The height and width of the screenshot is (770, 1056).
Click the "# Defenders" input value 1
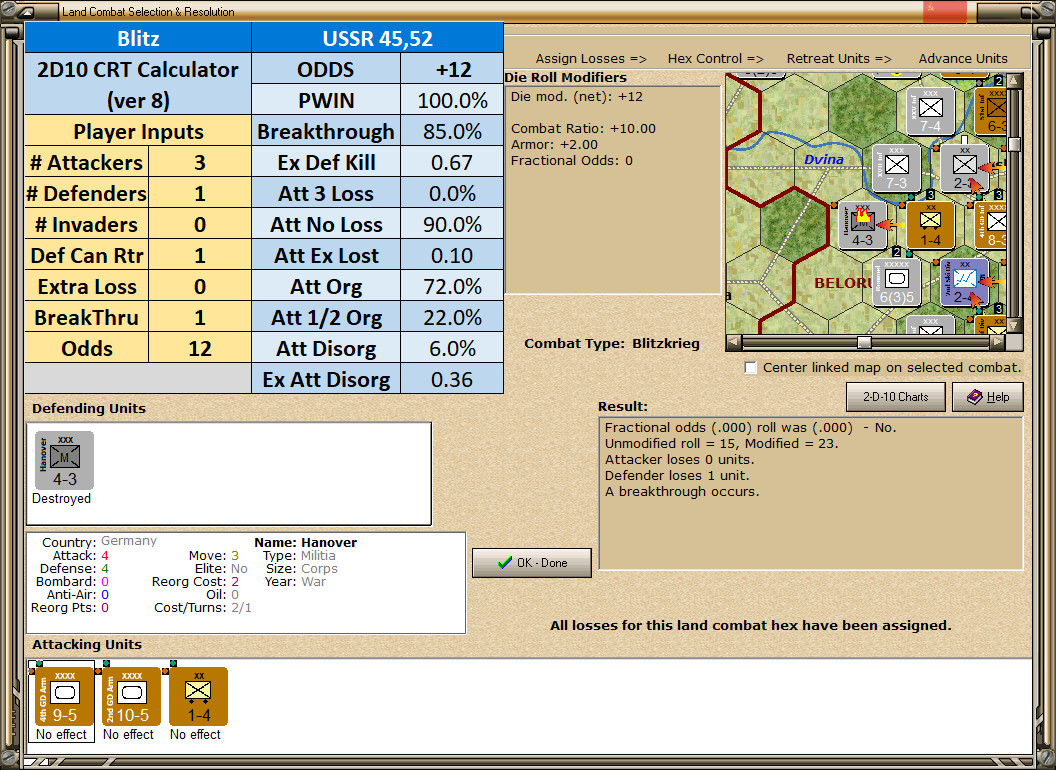pyautogui.click(x=199, y=193)
